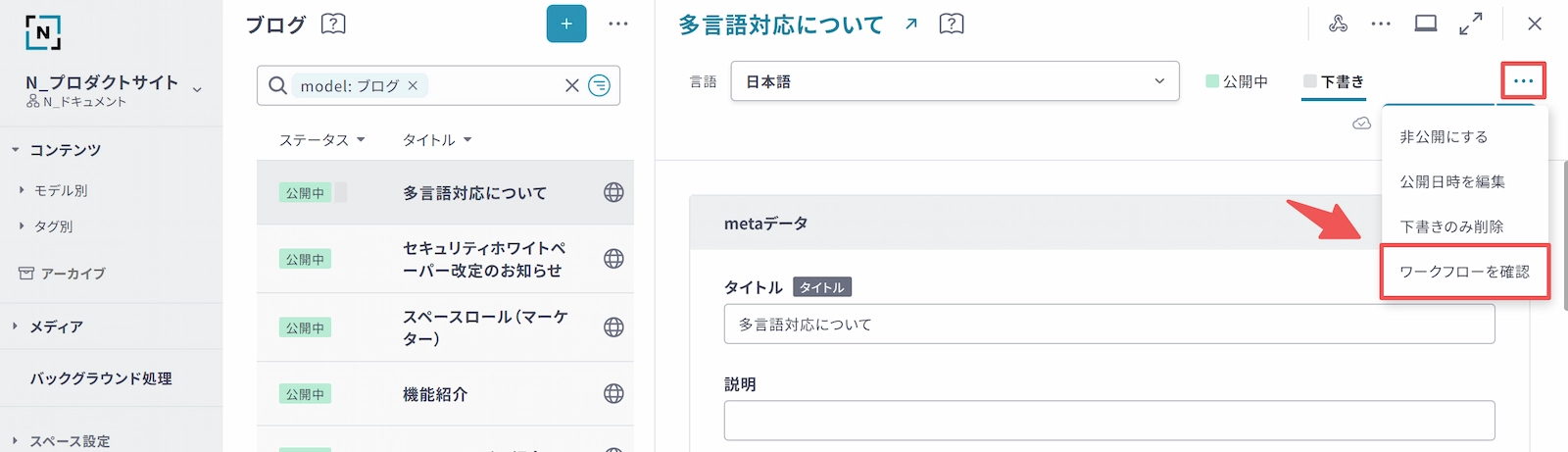The width and height of the screenshot is (1568, 452).
Task: Click the globe icon on 機能紹介 row
Action: (x=613, y=393)
